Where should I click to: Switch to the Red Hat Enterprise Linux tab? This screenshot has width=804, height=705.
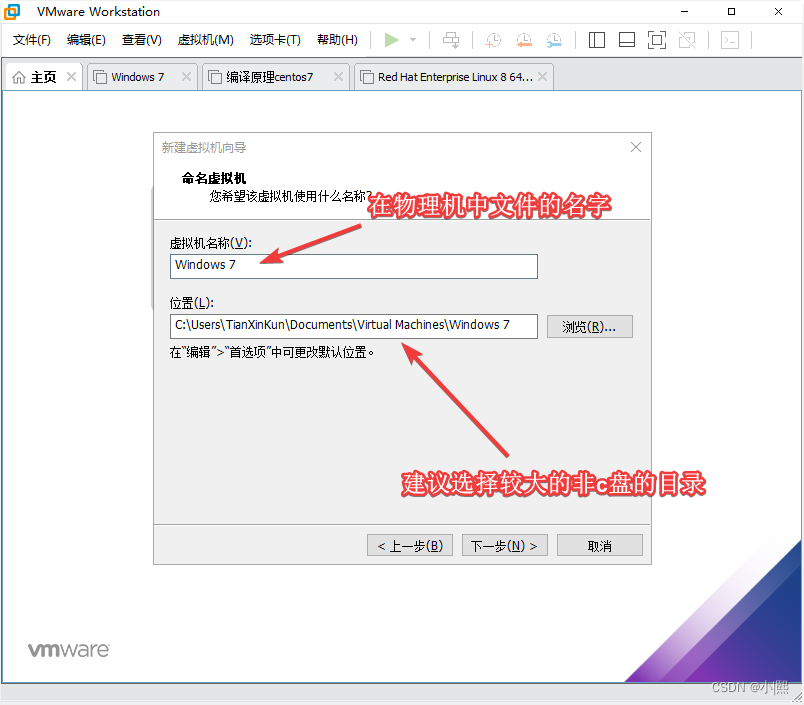pyautogui.click(x=455, y=77)
